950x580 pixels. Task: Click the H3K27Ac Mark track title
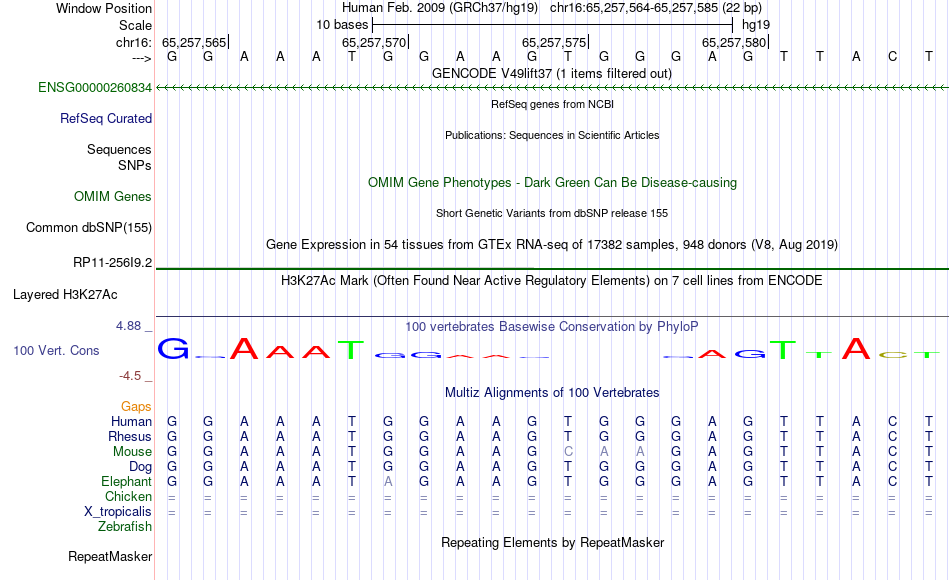click(552, 281)
